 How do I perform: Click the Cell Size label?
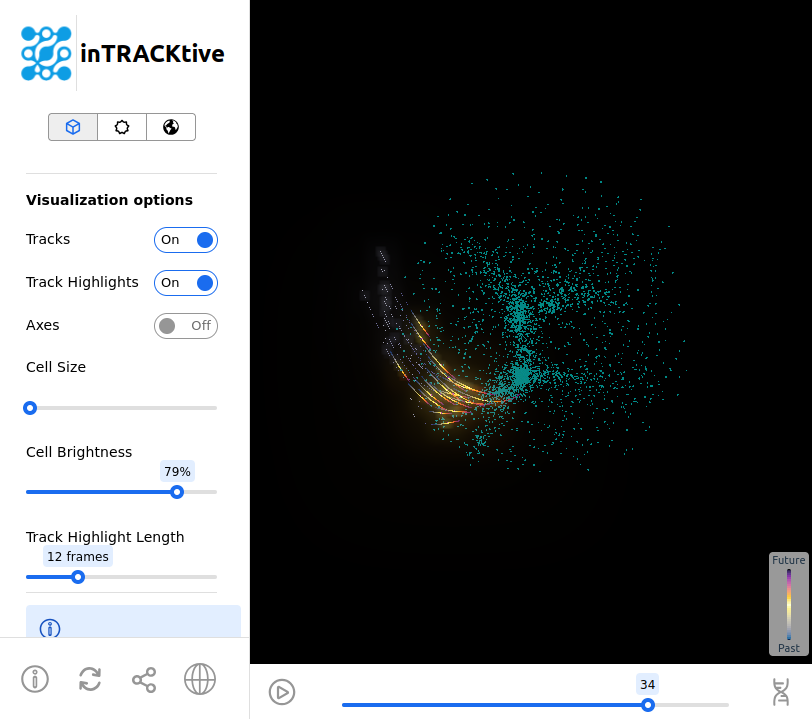click(56, 367)
